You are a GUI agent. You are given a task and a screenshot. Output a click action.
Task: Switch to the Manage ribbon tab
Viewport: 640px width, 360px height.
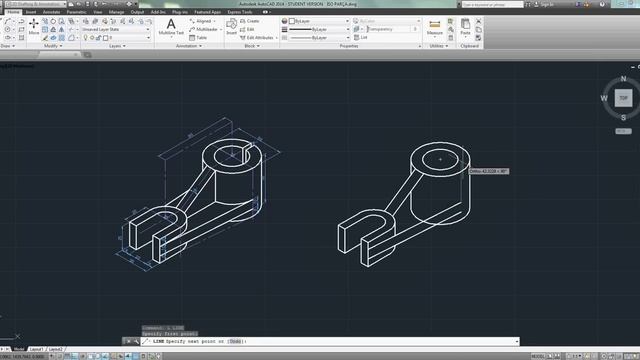tap(116, 12)
